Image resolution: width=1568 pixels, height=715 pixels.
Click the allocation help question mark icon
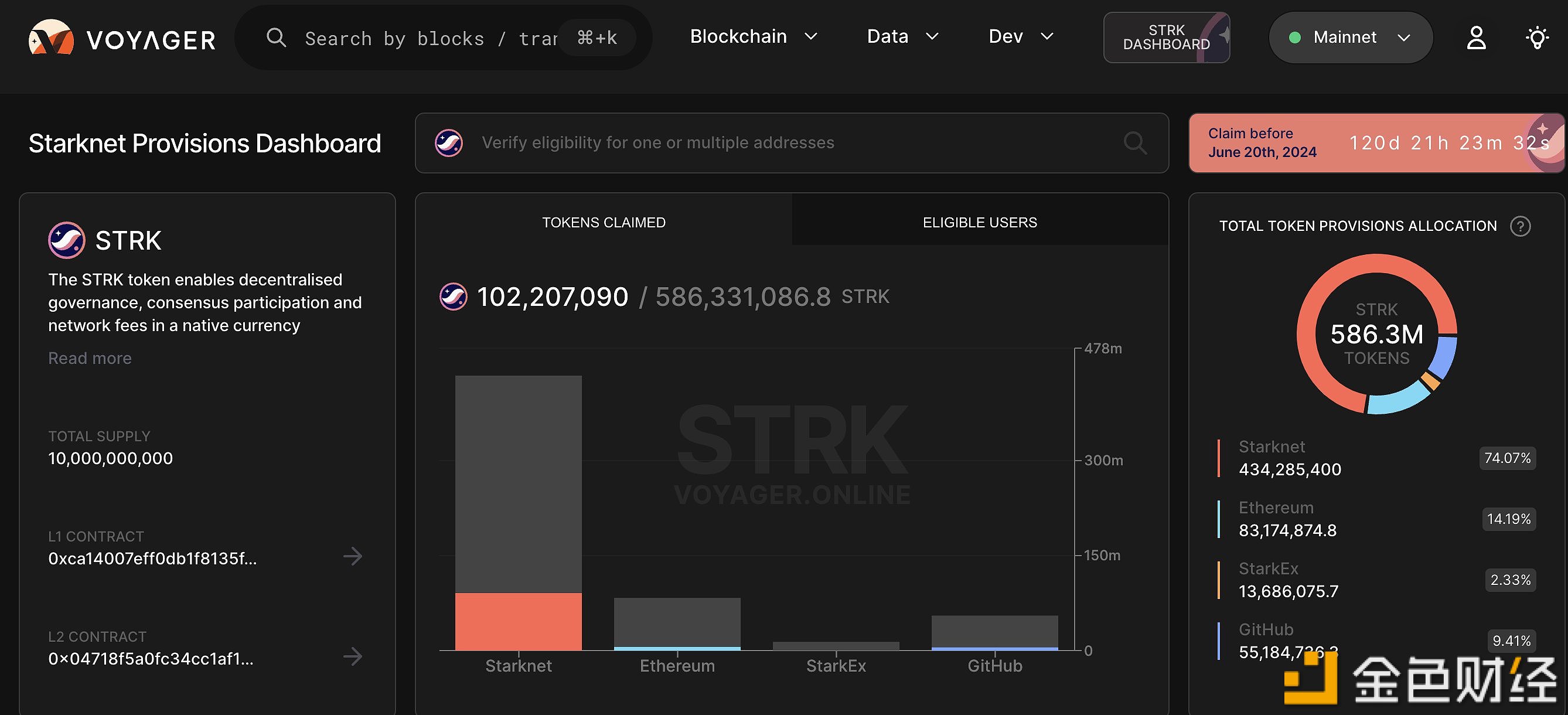click(1520, 227)
